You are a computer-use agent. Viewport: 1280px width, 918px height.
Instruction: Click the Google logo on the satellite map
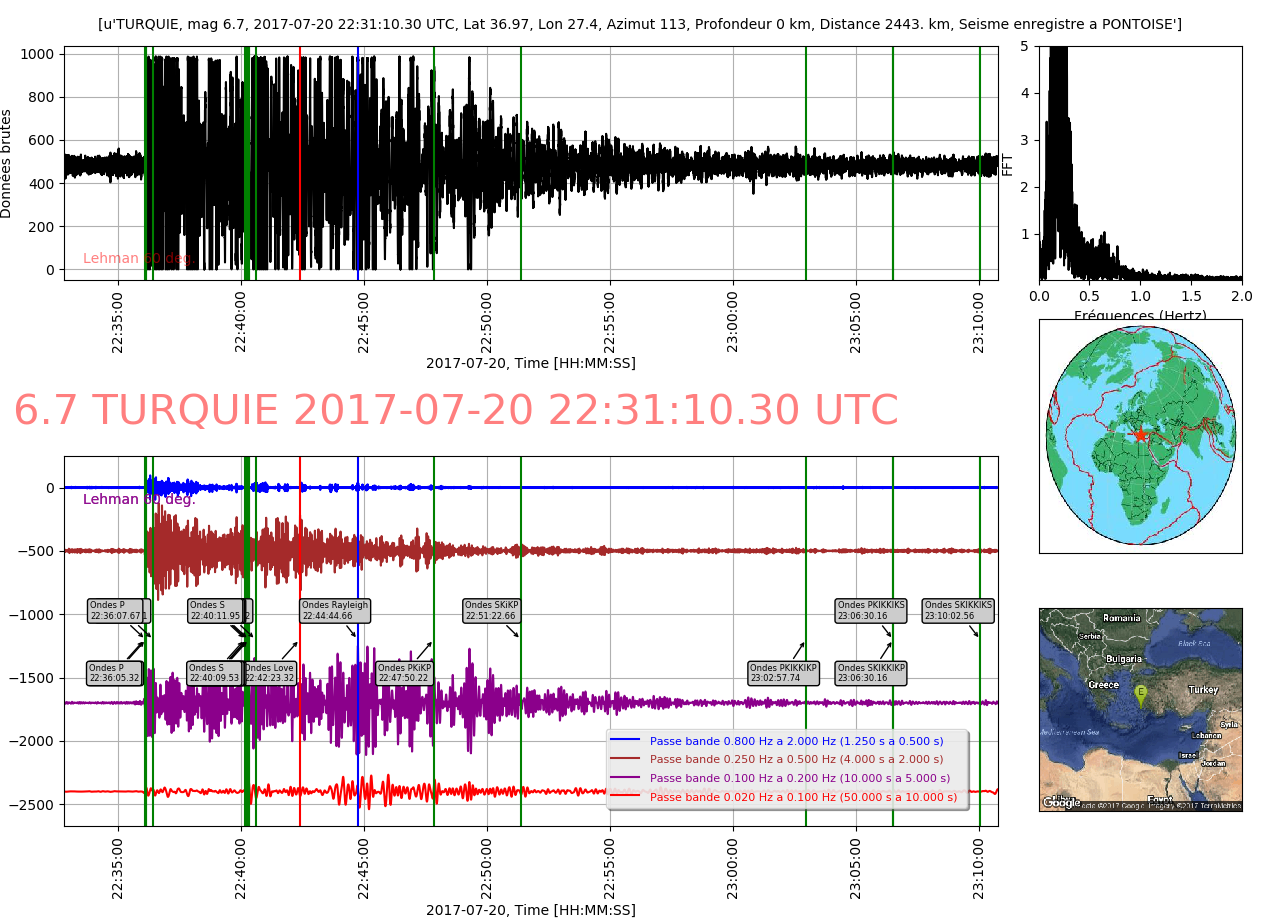pos(1061,802)
